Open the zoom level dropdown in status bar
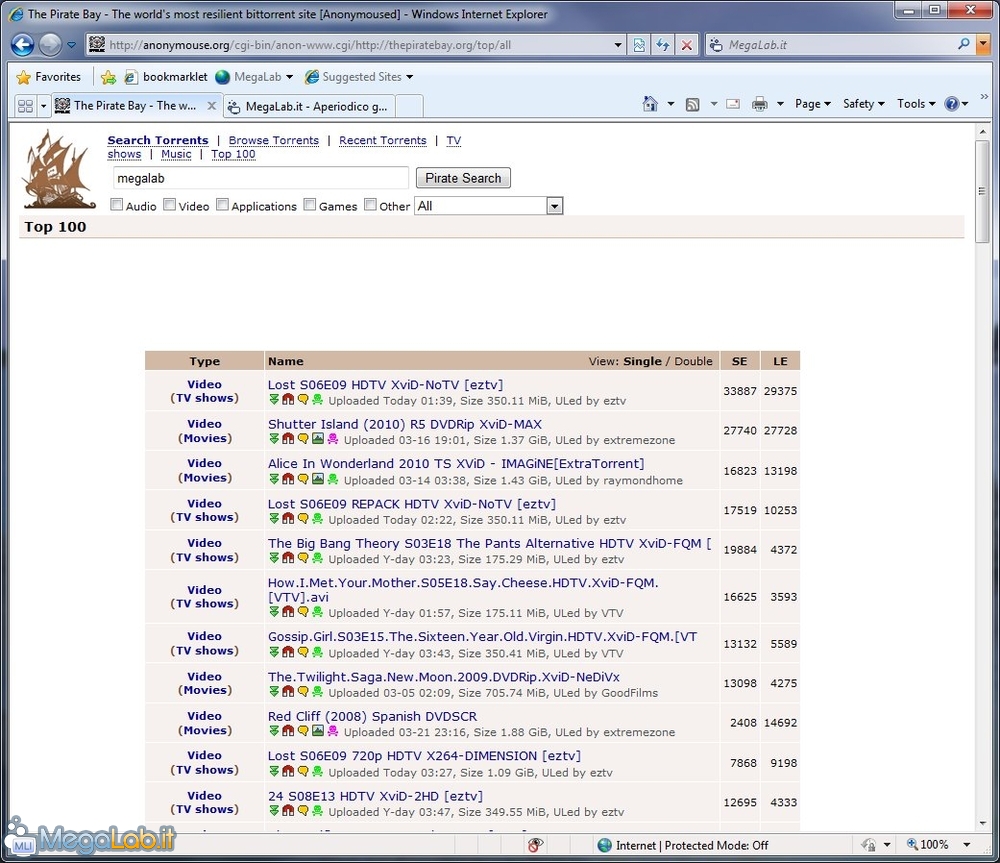This screenshot has height=863, width=1000. 967,845
